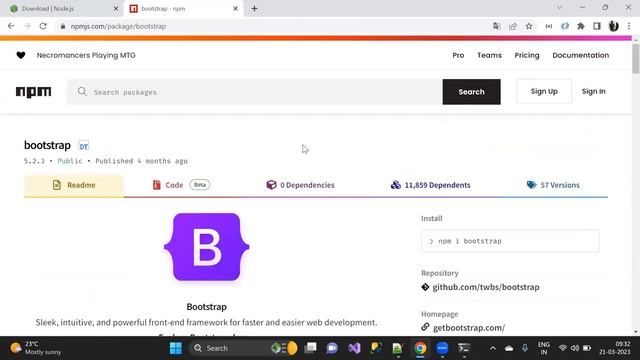Viewport: 640px width, 360px height.
Task: Select the Readme tab
Action: coord(74,185)
